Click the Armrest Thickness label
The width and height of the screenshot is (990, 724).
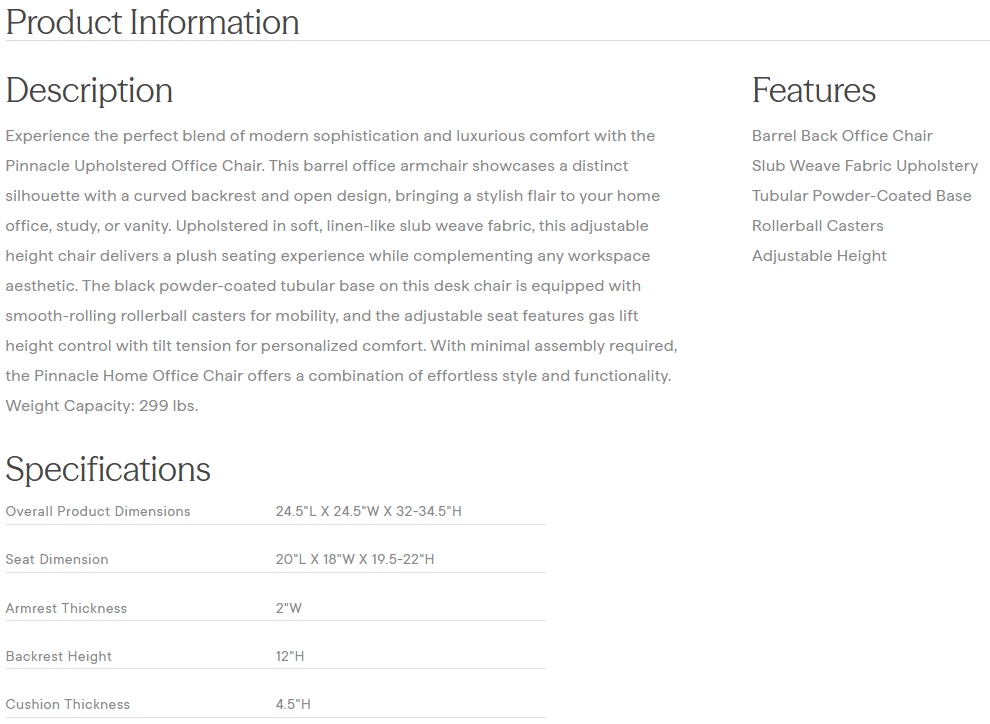pyautogui.click(x=66, y=608)
